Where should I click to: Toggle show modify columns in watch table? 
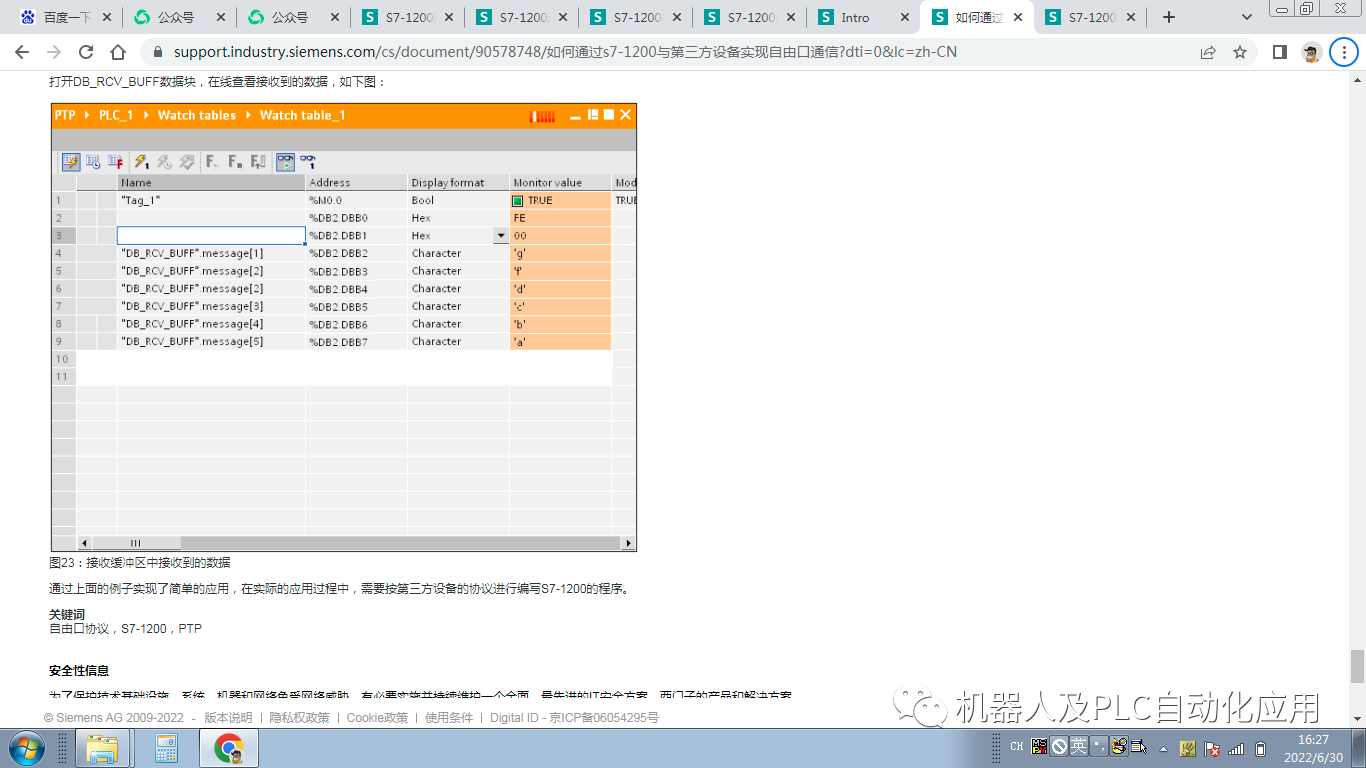[71, 161]
